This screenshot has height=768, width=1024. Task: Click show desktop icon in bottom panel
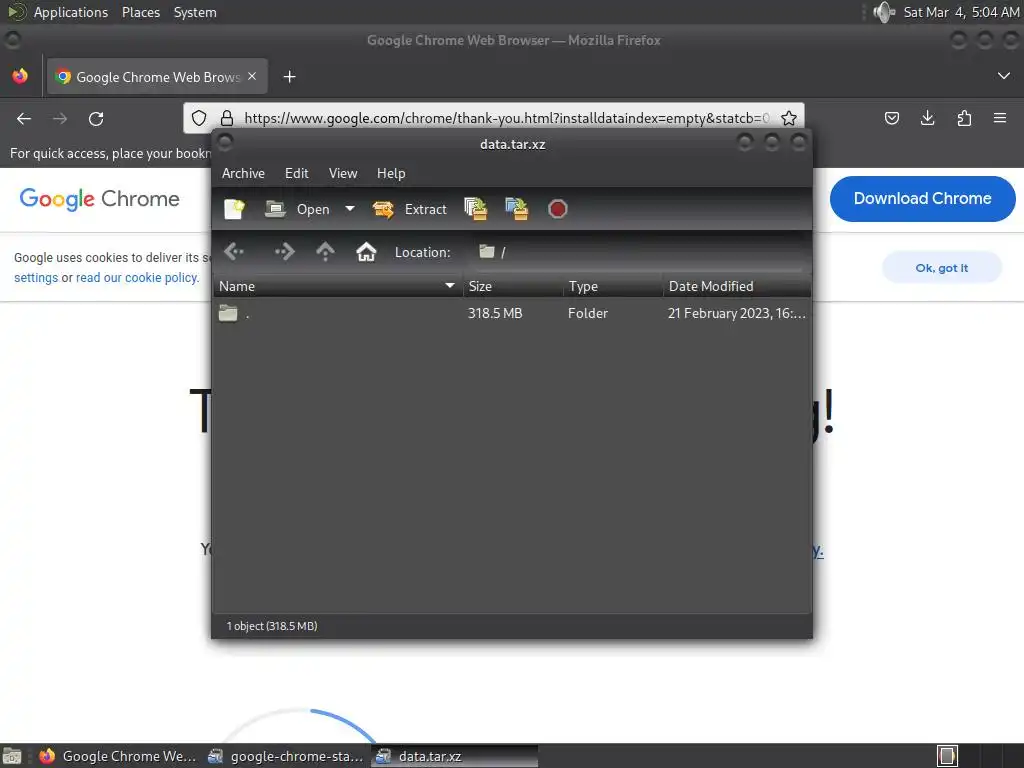coord(12,756)
